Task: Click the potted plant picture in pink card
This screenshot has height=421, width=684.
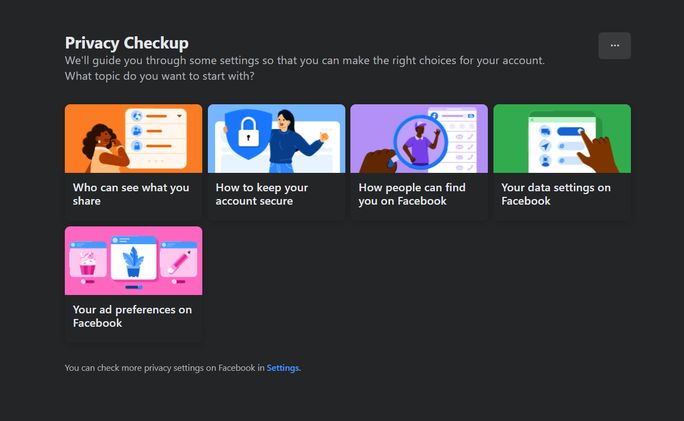Action: [133, 262]
